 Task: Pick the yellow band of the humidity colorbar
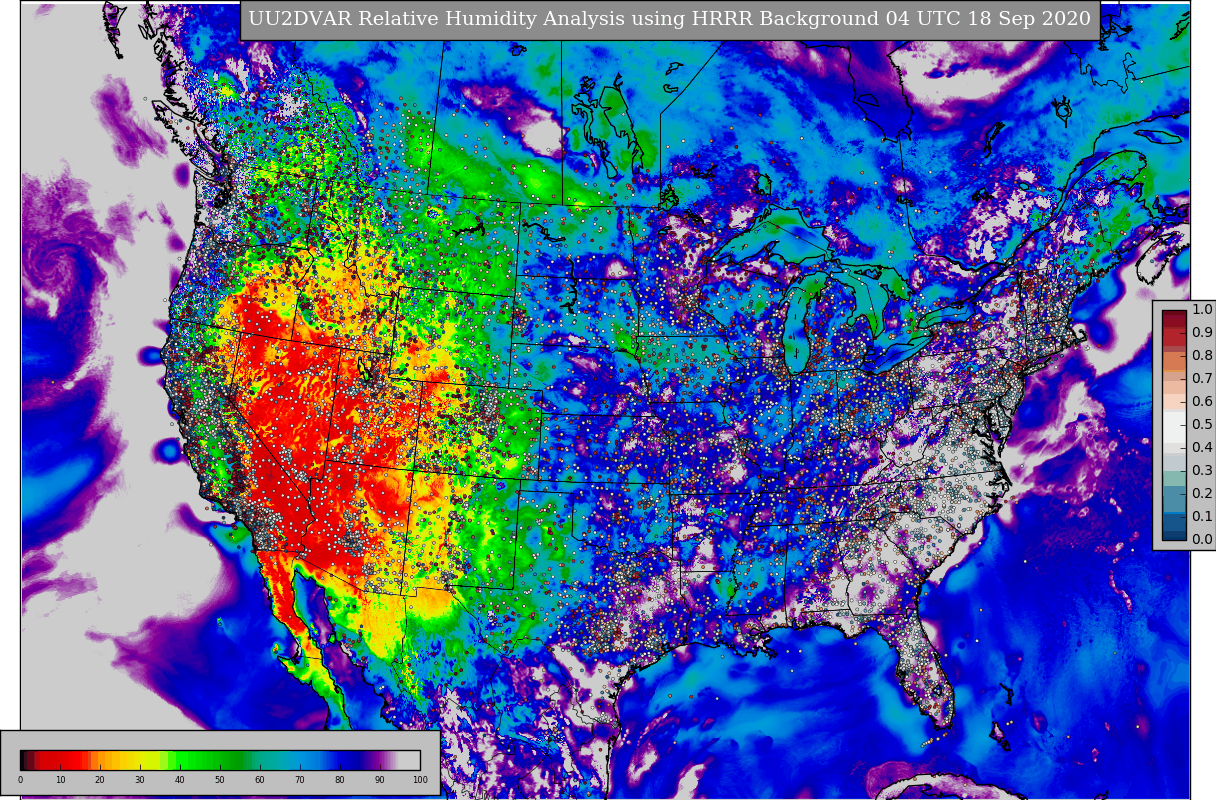coord(138,760)
